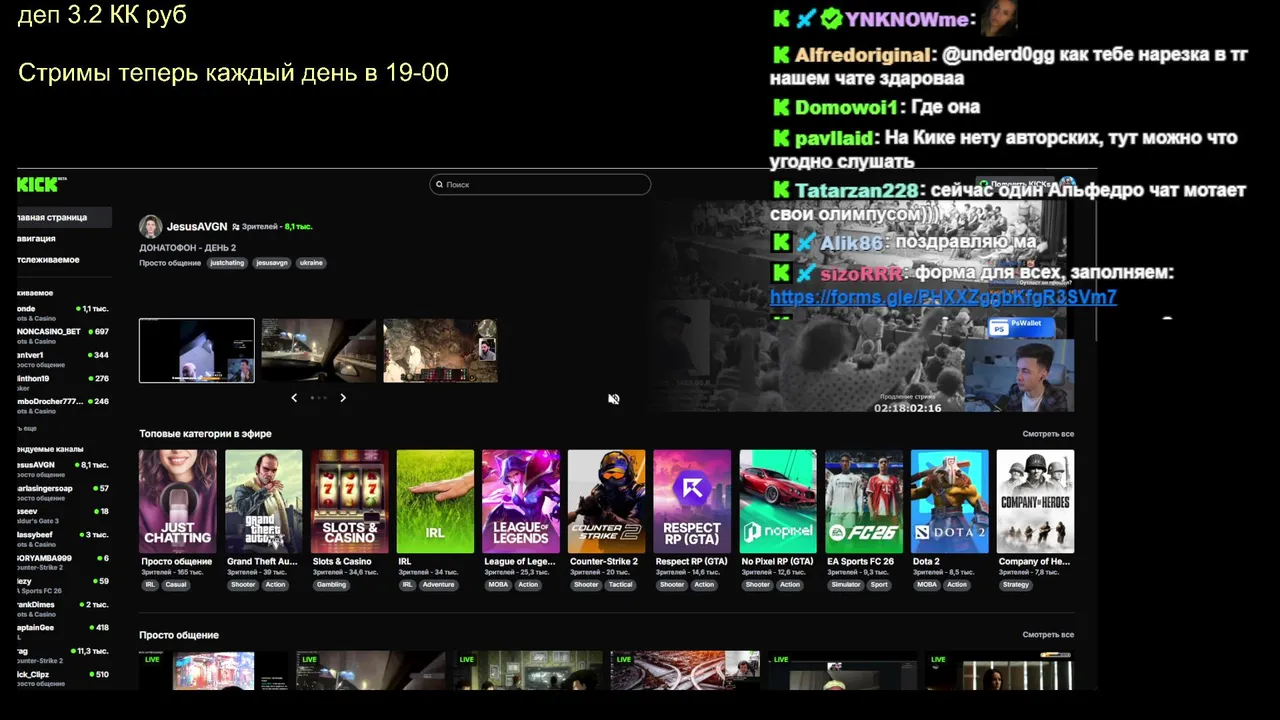Open the third carousel game thumbnail

[440, 351]
